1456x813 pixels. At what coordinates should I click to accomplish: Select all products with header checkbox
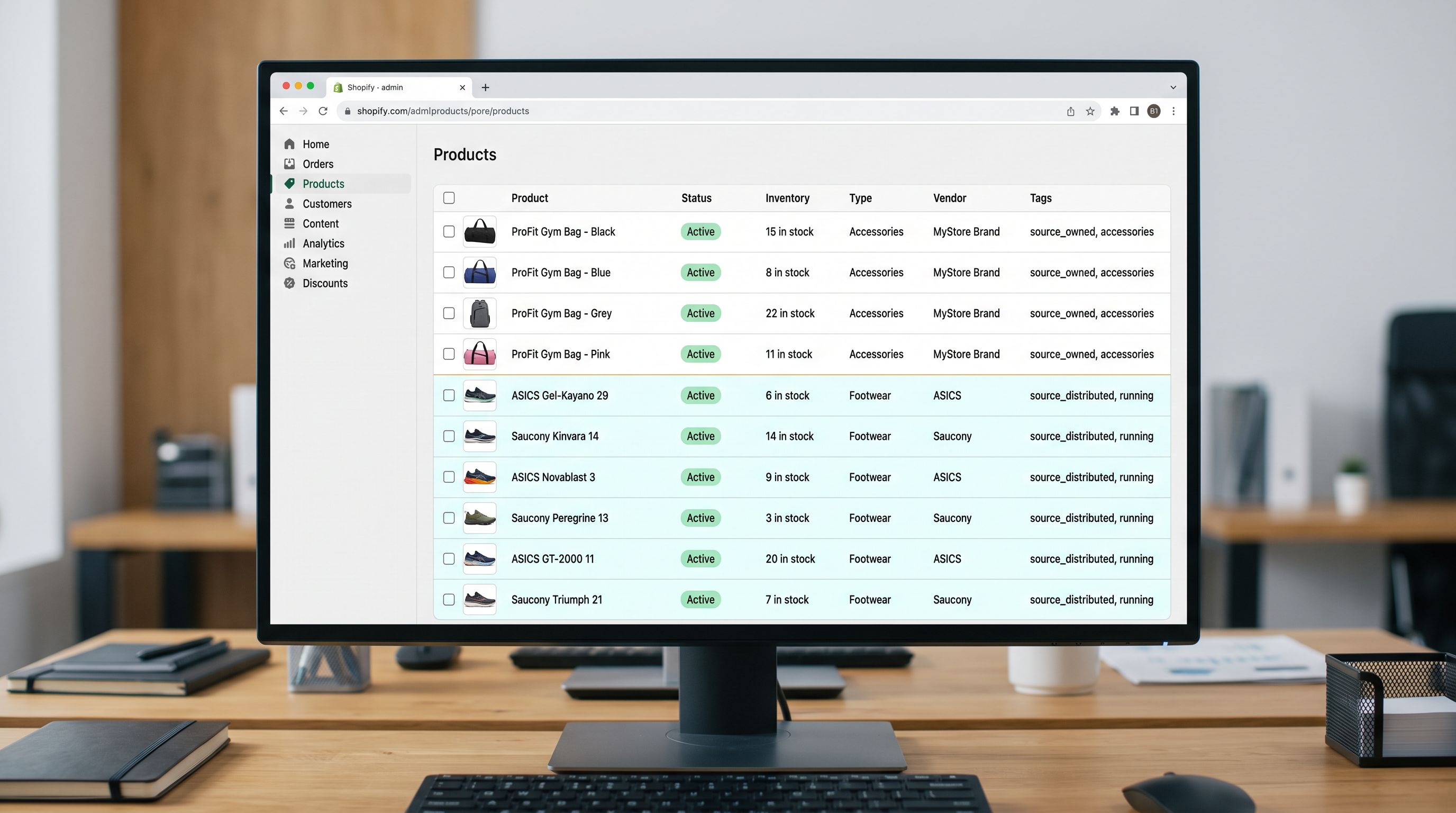tap(449, 198)
